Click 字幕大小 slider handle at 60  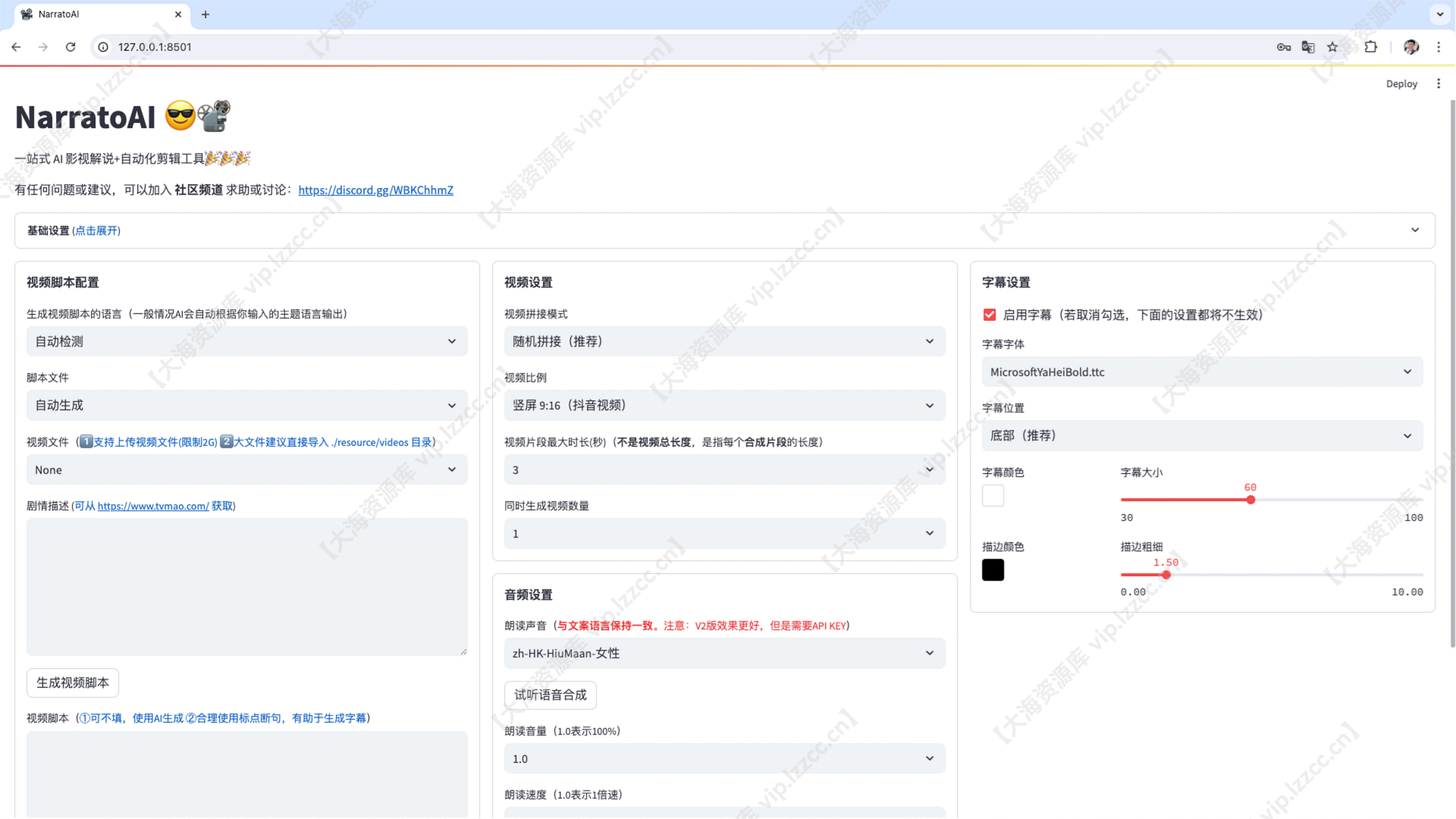tap(1250, 500)
